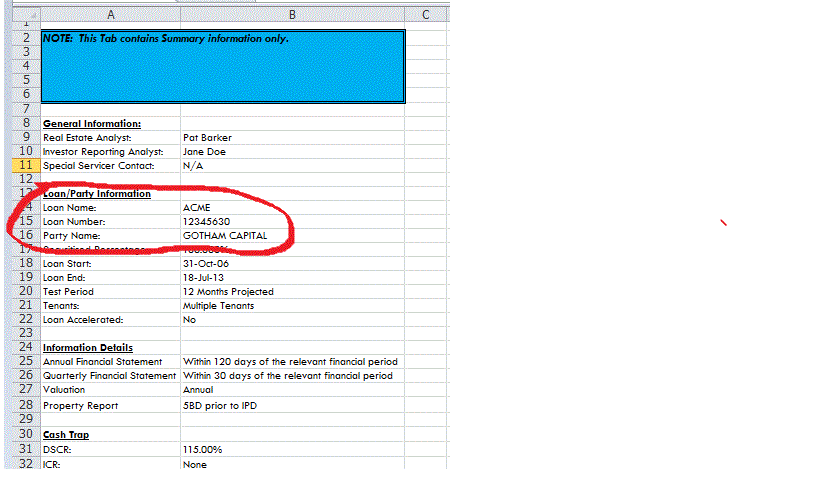819x484 pixels.
Task: Select the column B header
Action: [292, 14]
